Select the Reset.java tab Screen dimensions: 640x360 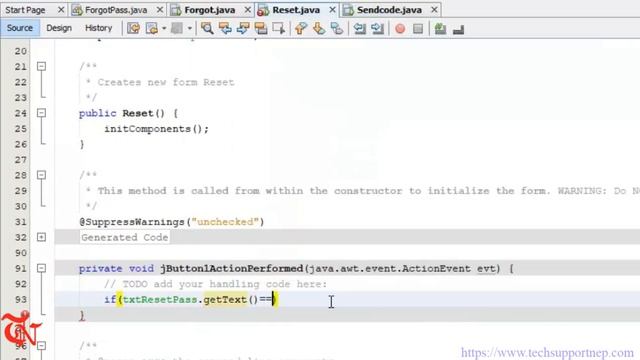pyautogui.click(x=296, y=10)
